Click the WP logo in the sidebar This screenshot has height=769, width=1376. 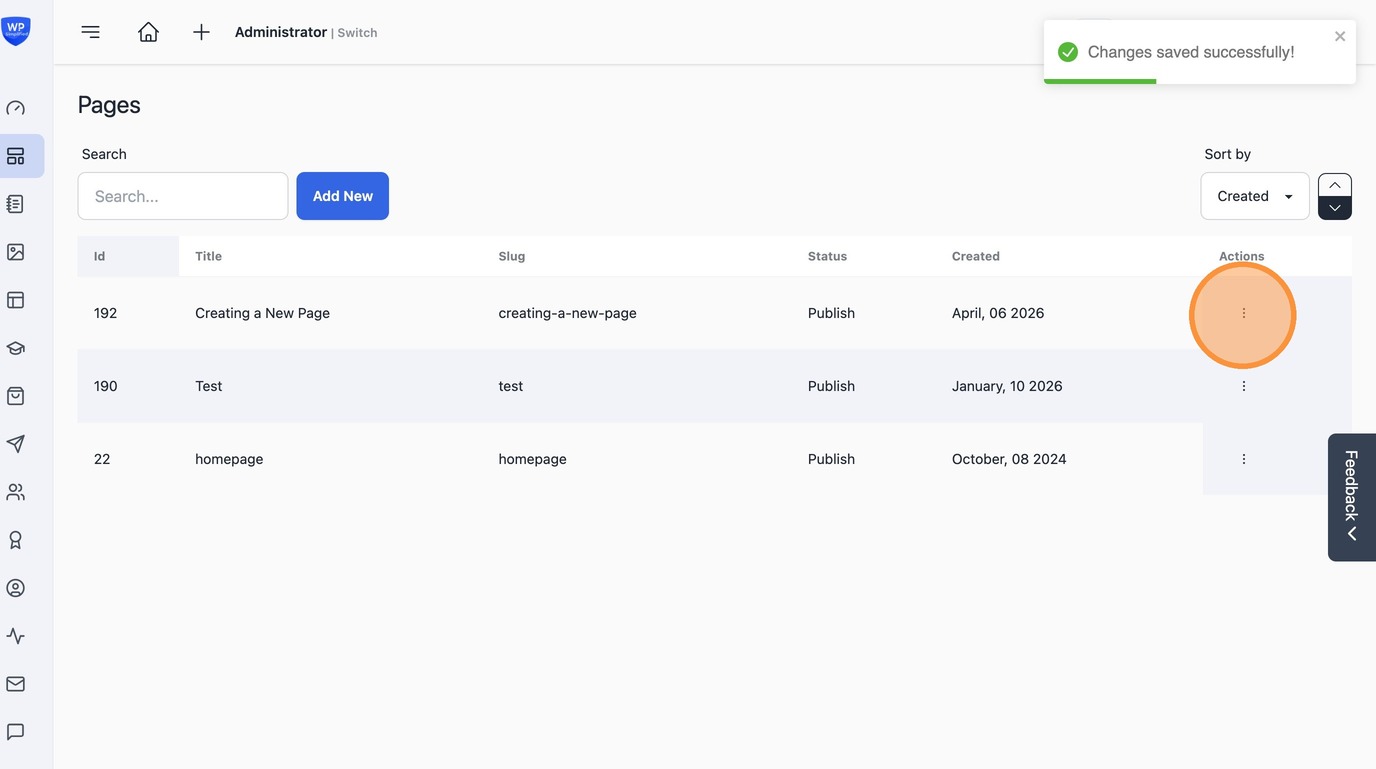pyautogui.click(x=16, y=31)
